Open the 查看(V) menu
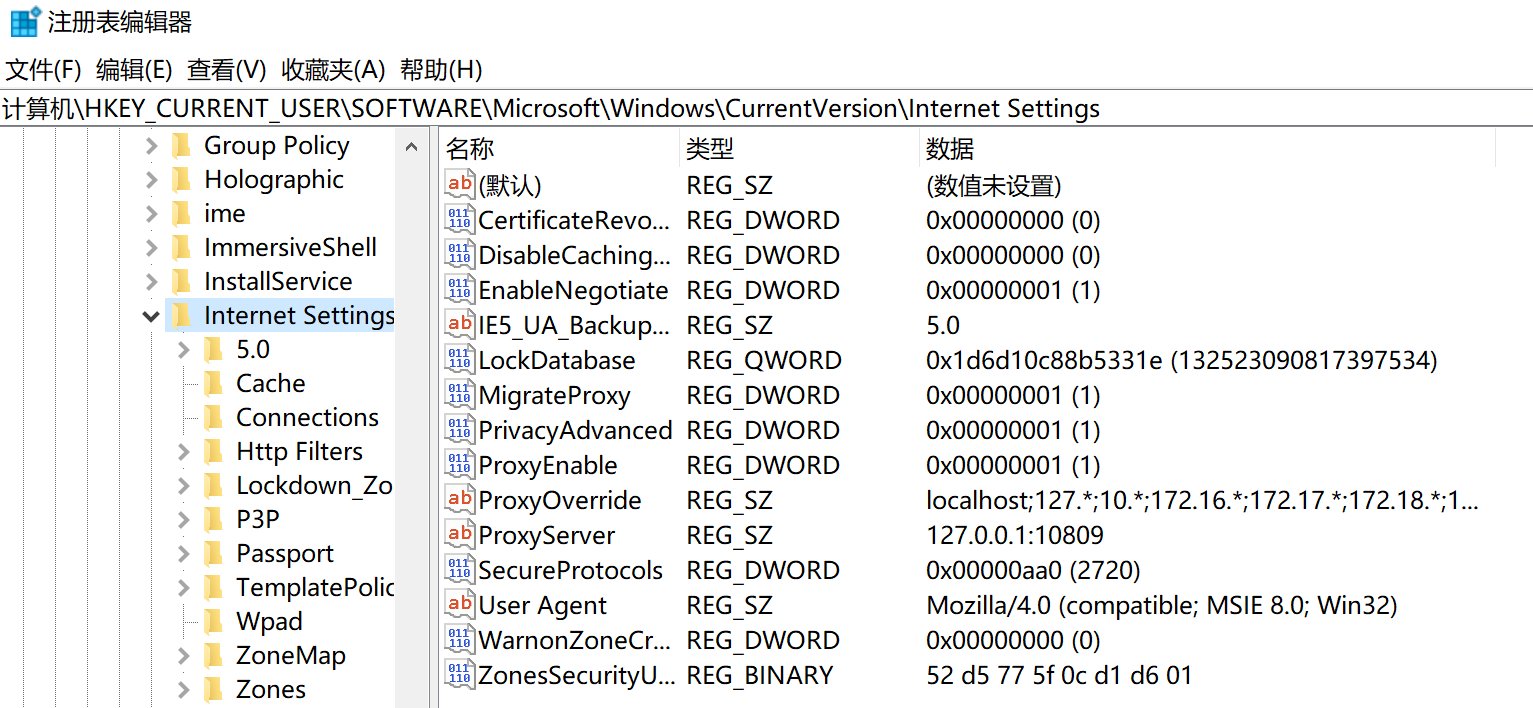Image resolution: width=1533 pixels, height=708 pixels. coord(227,70)
